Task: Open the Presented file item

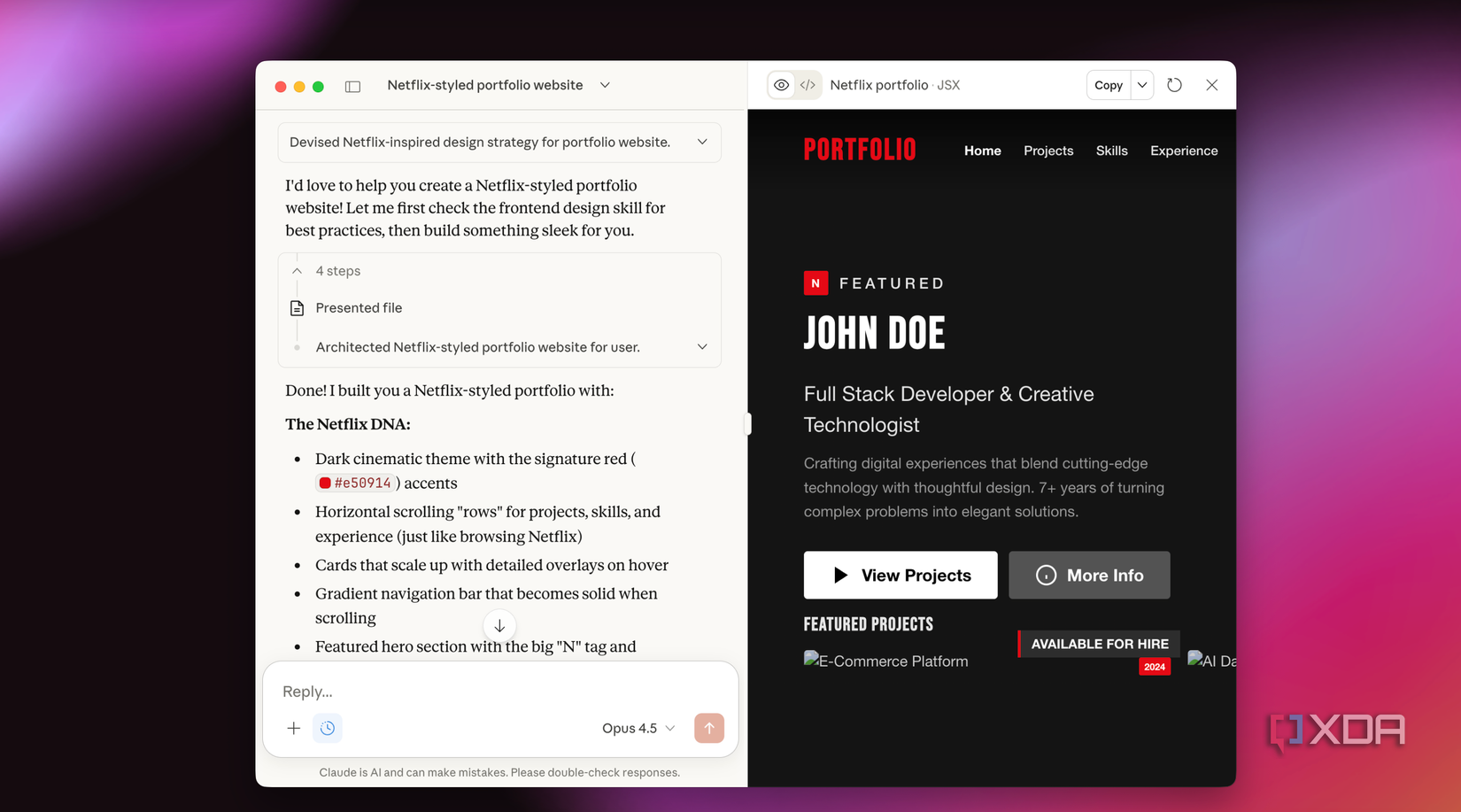Action: click(359, 308)
